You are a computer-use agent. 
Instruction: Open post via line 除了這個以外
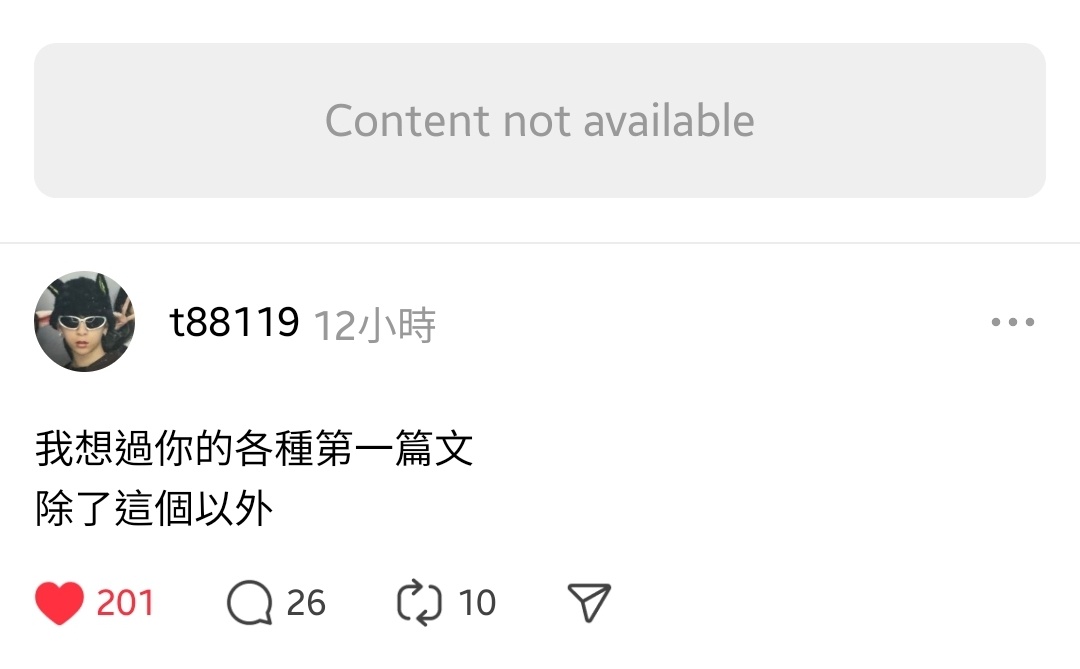click(154, 508)
